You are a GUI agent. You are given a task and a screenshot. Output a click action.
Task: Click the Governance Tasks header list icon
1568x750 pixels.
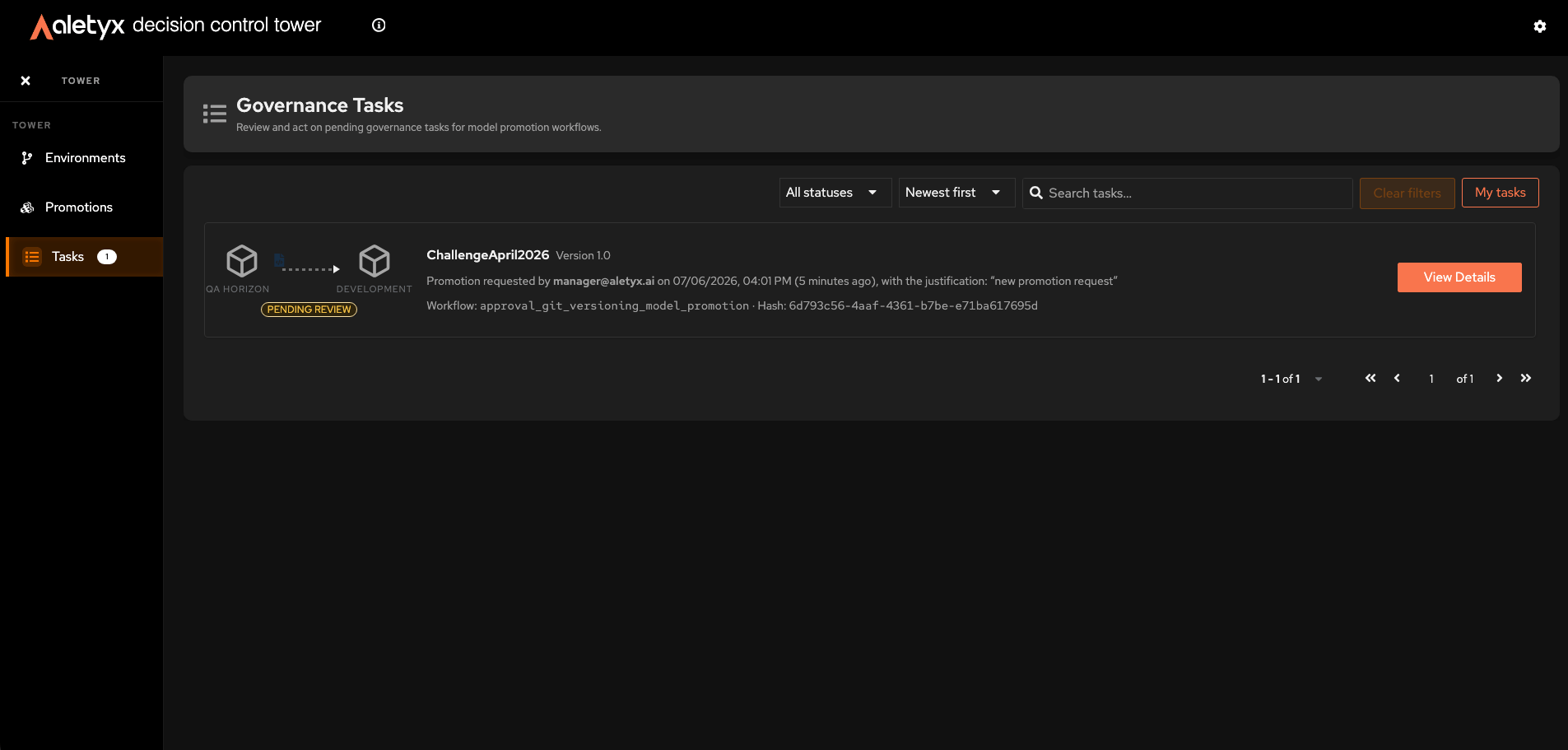[215, 114]
